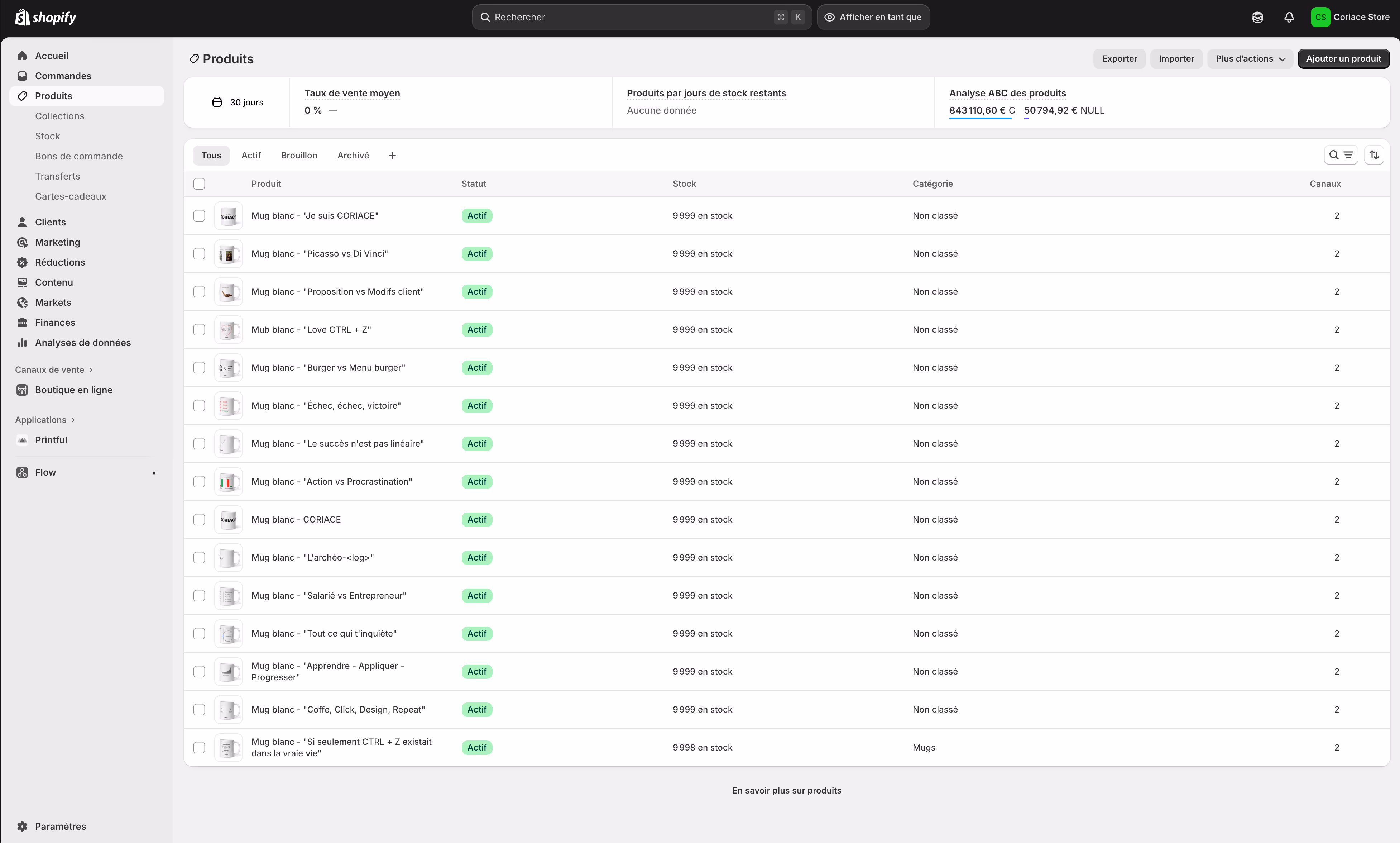Click the Exporter button

[1119, 58]
